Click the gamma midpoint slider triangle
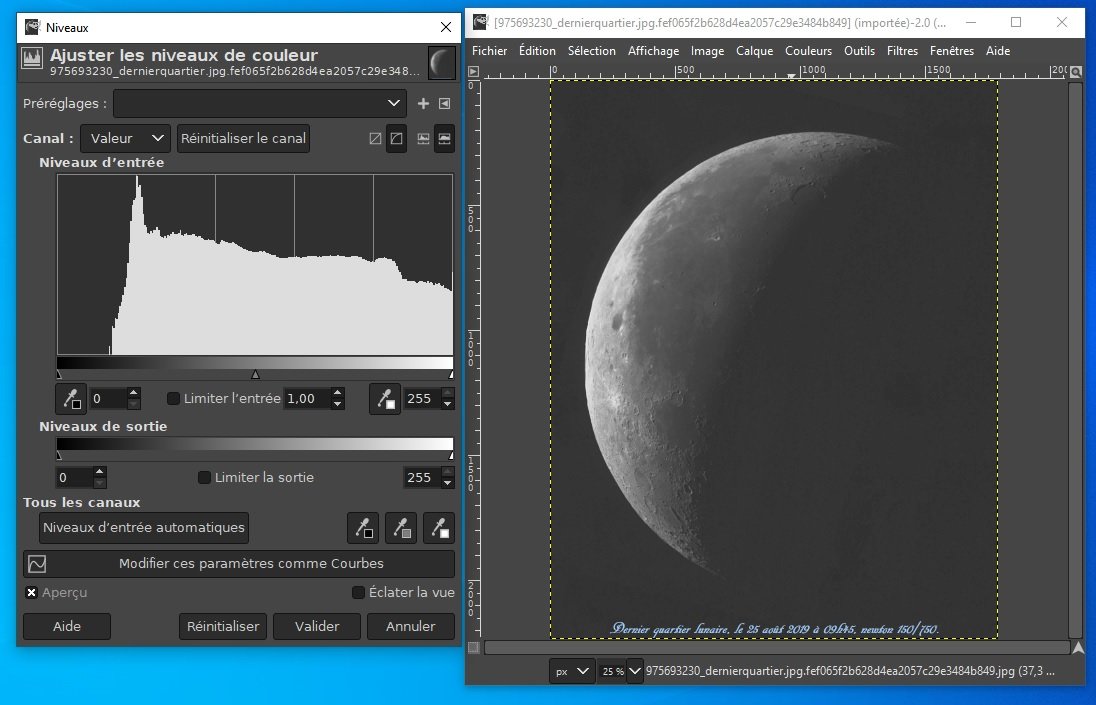 click(x=255, y=375)
